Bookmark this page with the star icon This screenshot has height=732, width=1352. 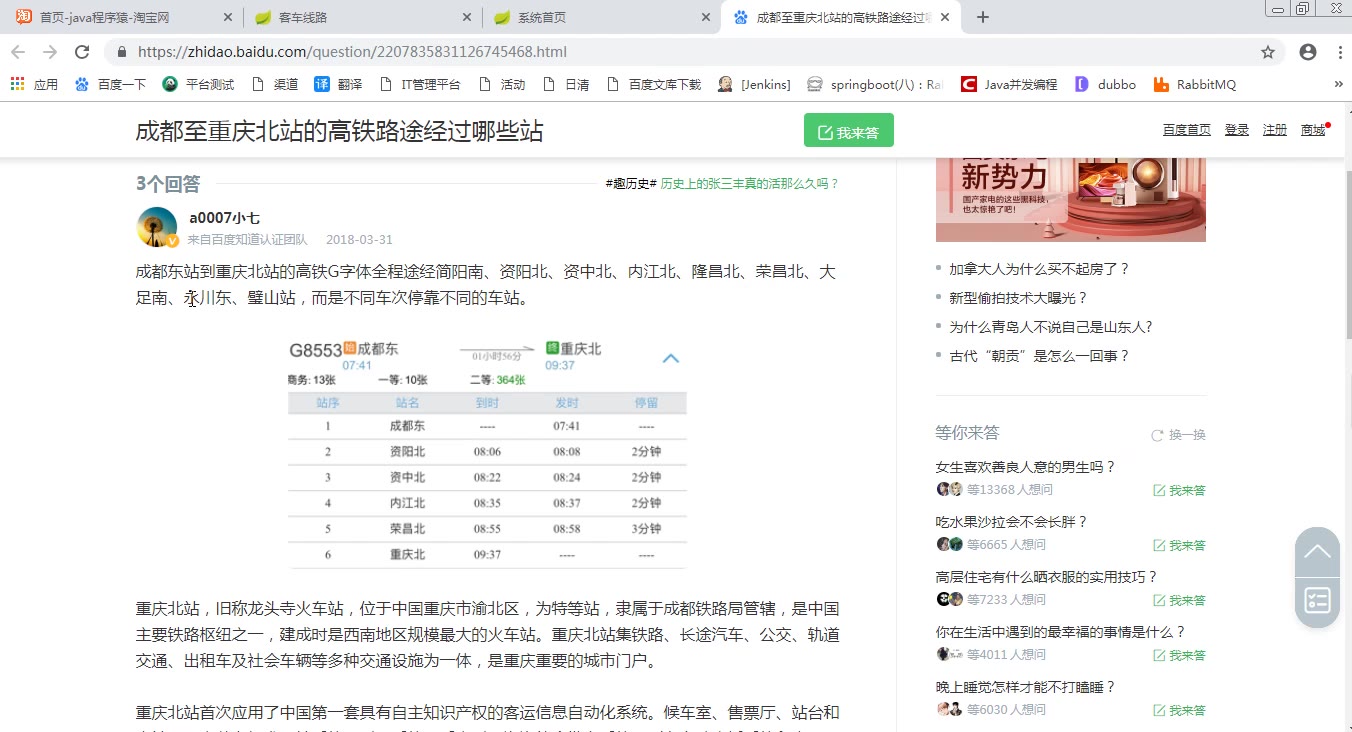(x=1268, y=52)
